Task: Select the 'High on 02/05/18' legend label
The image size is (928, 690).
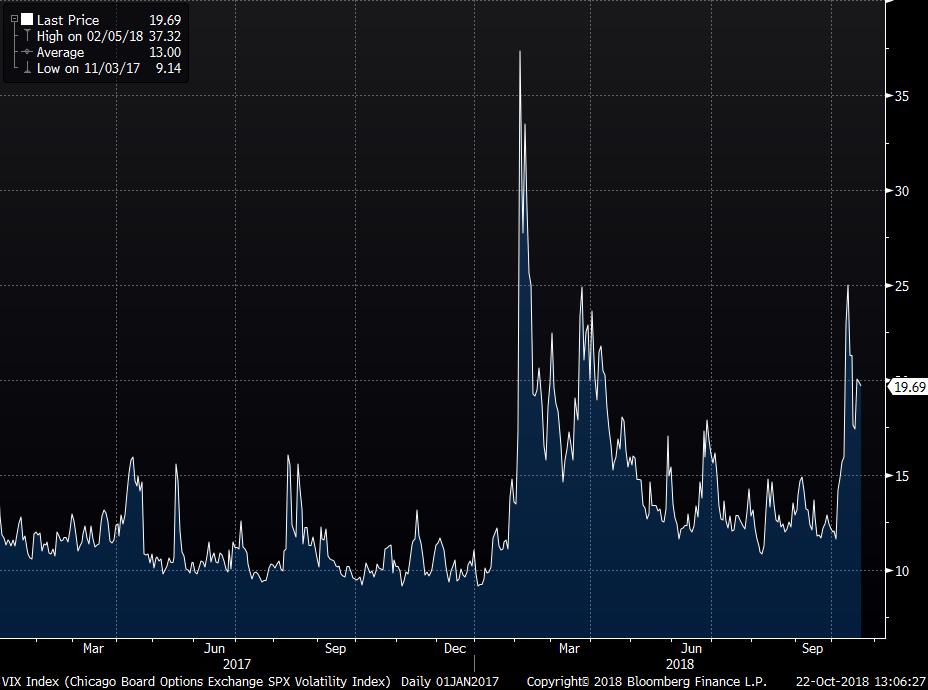Action: (x=90, y=36)
